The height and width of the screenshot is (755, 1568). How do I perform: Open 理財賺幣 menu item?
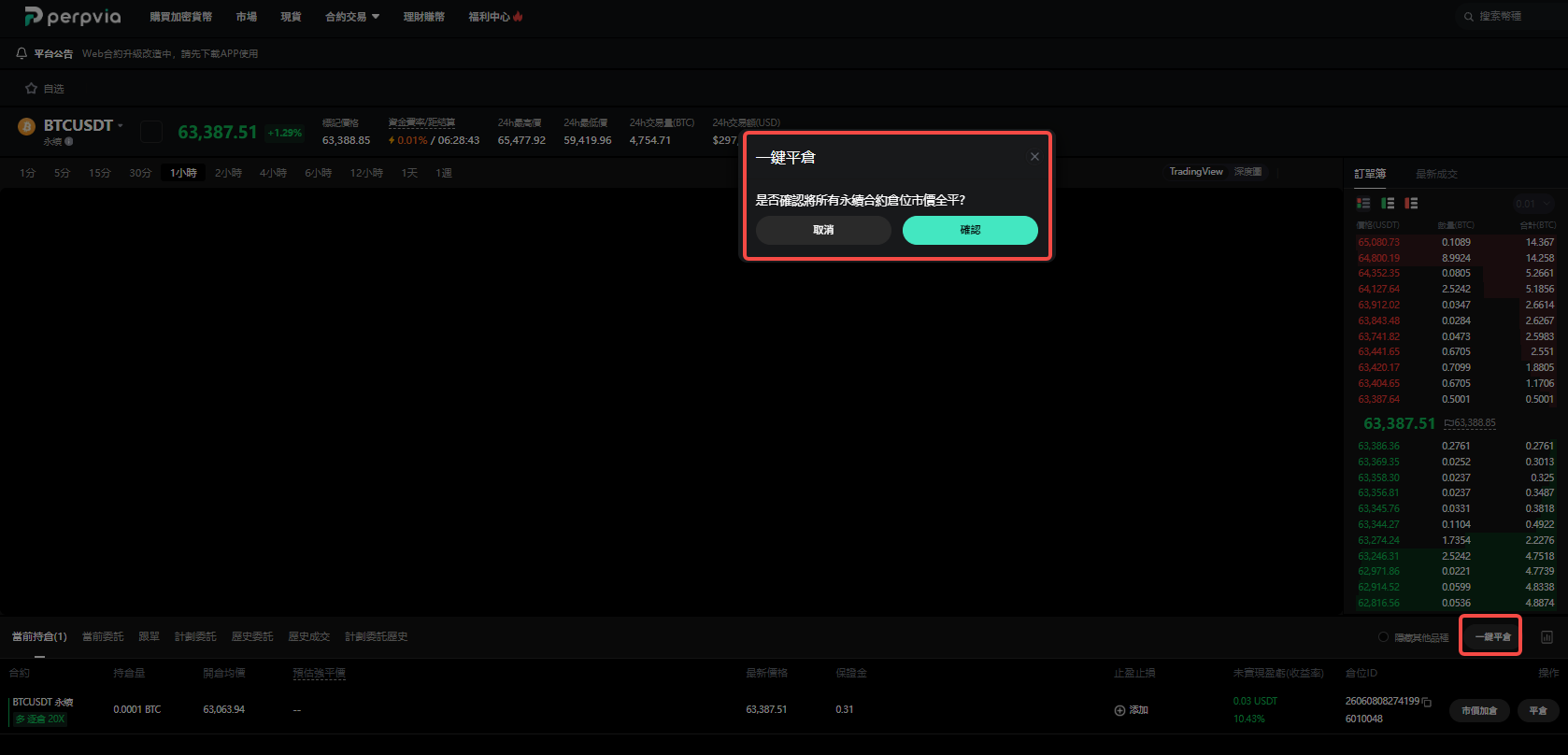click(423, 17)
